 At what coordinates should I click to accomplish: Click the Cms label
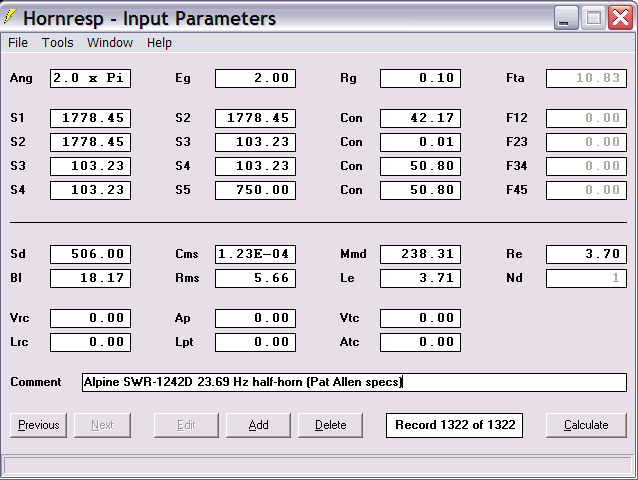point(187,254)
